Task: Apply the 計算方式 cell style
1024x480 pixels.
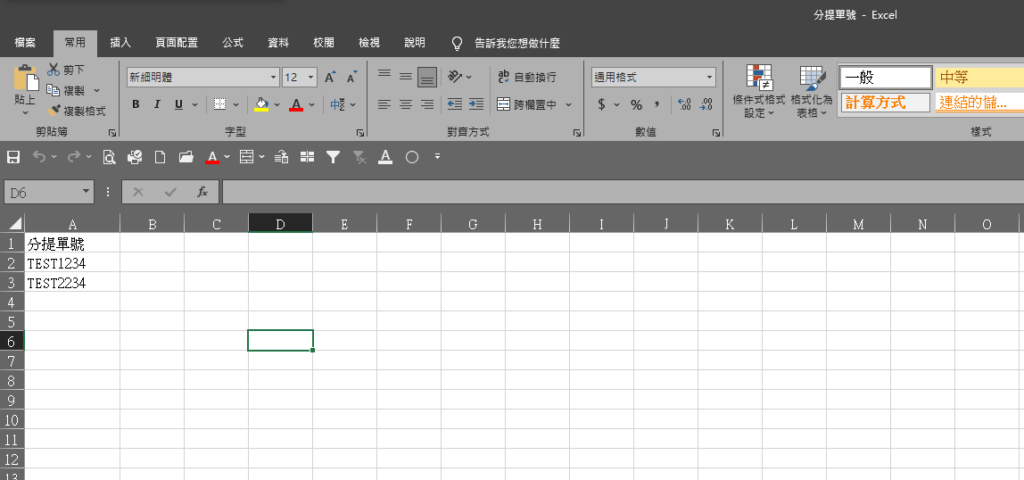Action: [884, 102]
